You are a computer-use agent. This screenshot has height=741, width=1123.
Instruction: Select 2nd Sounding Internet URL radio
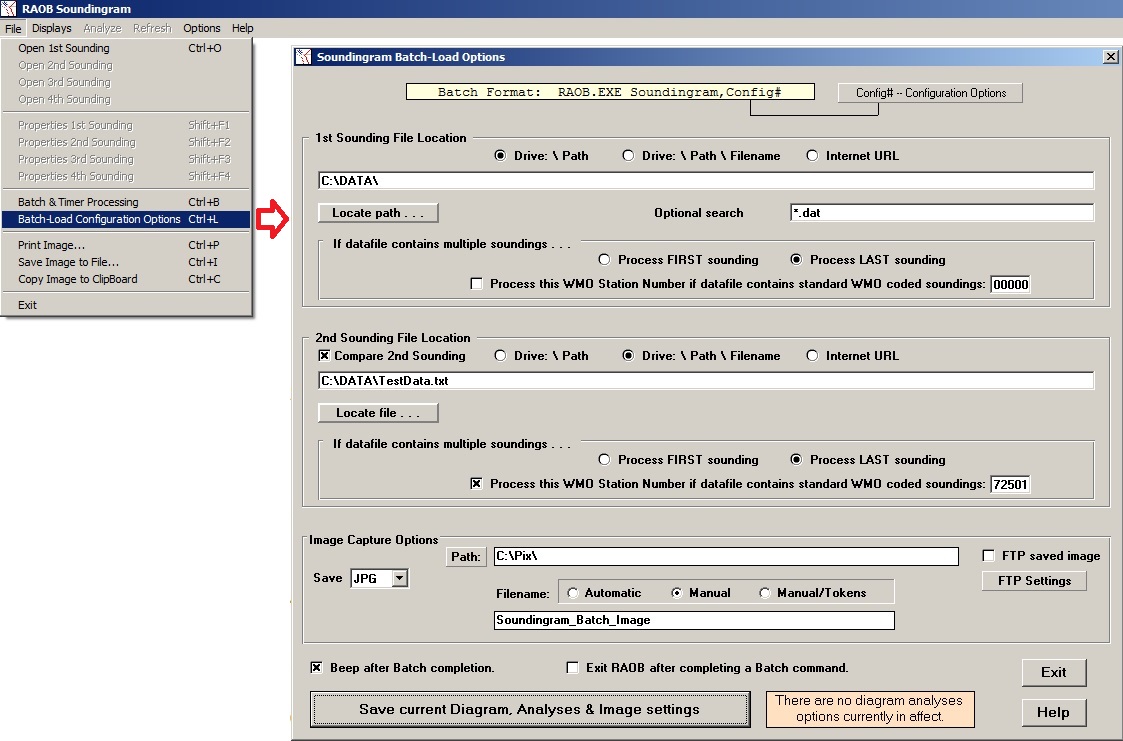[812, 355]
